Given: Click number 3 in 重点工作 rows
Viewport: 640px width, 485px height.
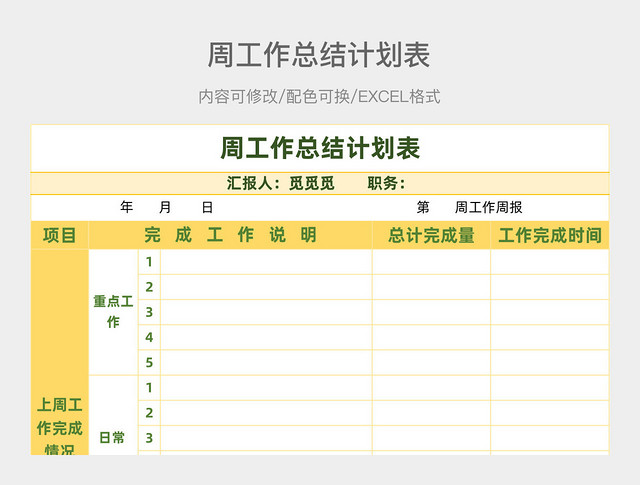Looking at the screenshot, I should tap(149, 312).
